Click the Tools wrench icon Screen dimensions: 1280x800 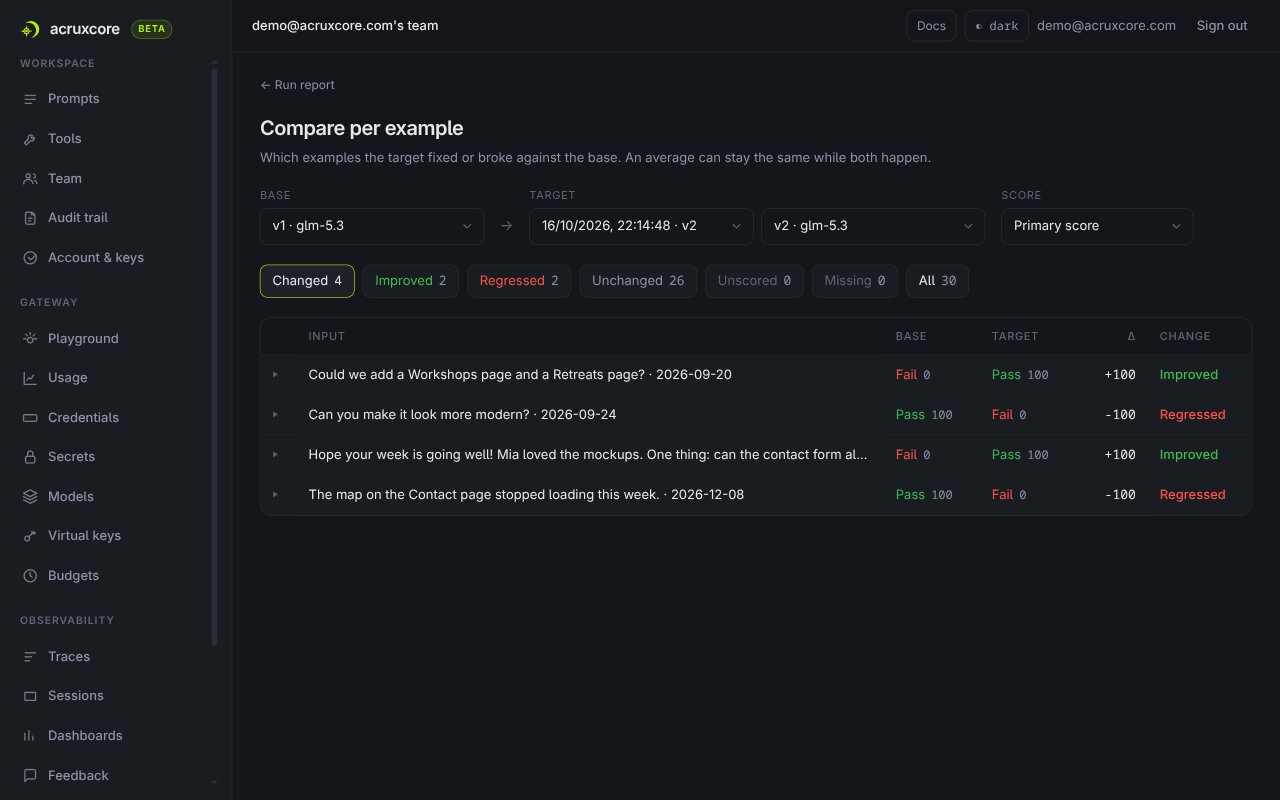[30, 139]
